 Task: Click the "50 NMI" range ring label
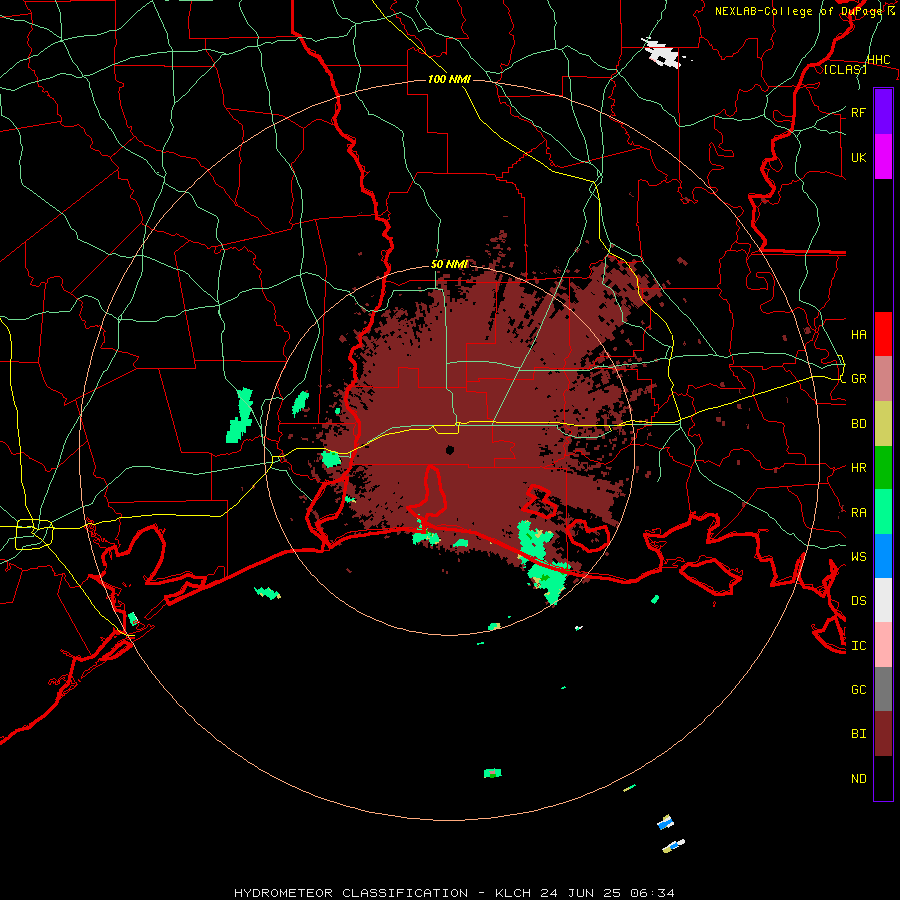click(449, 264)
